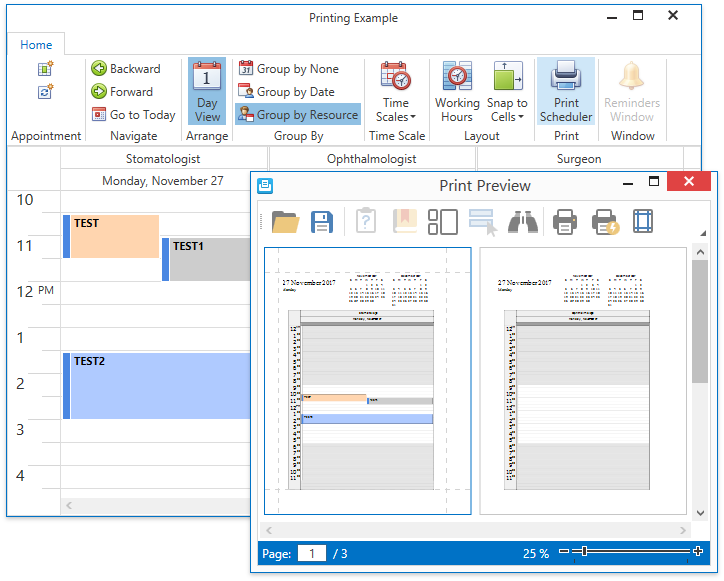Select the first page preview thumbnail

[368, 381]
